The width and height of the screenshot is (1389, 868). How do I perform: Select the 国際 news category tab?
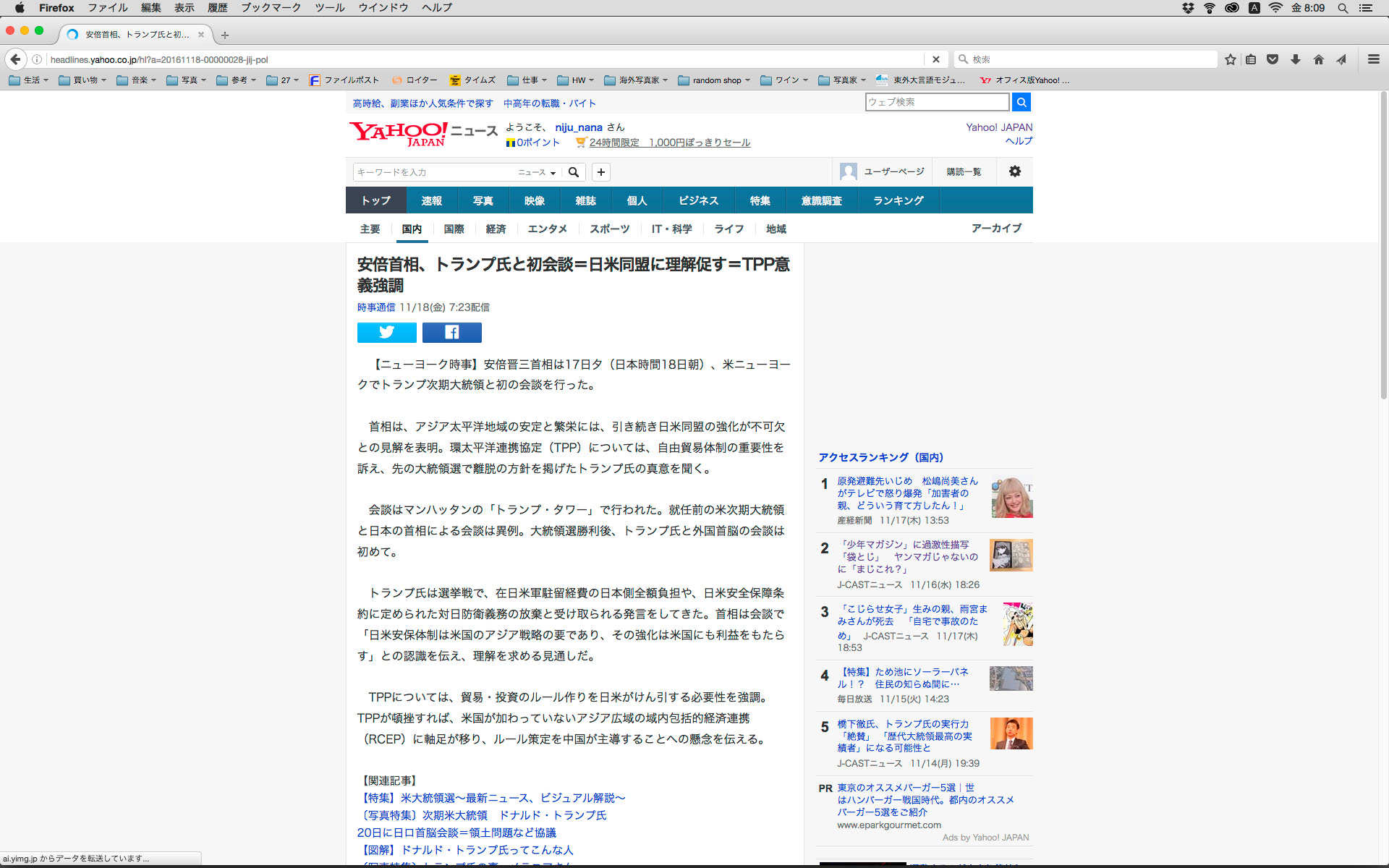[454, 229]
